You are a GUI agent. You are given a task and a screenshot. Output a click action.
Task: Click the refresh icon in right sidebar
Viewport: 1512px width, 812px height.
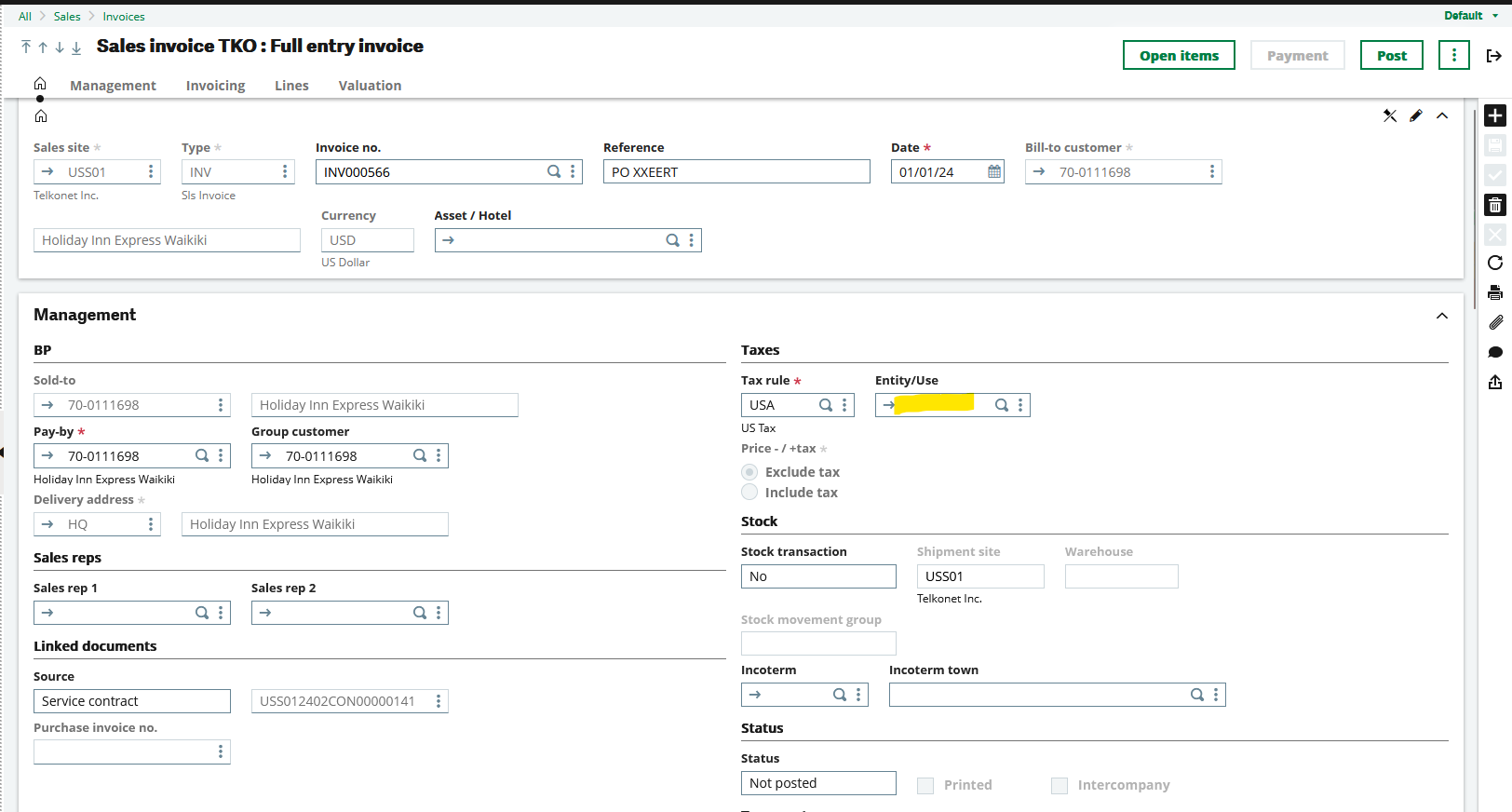click(1495, 263)
